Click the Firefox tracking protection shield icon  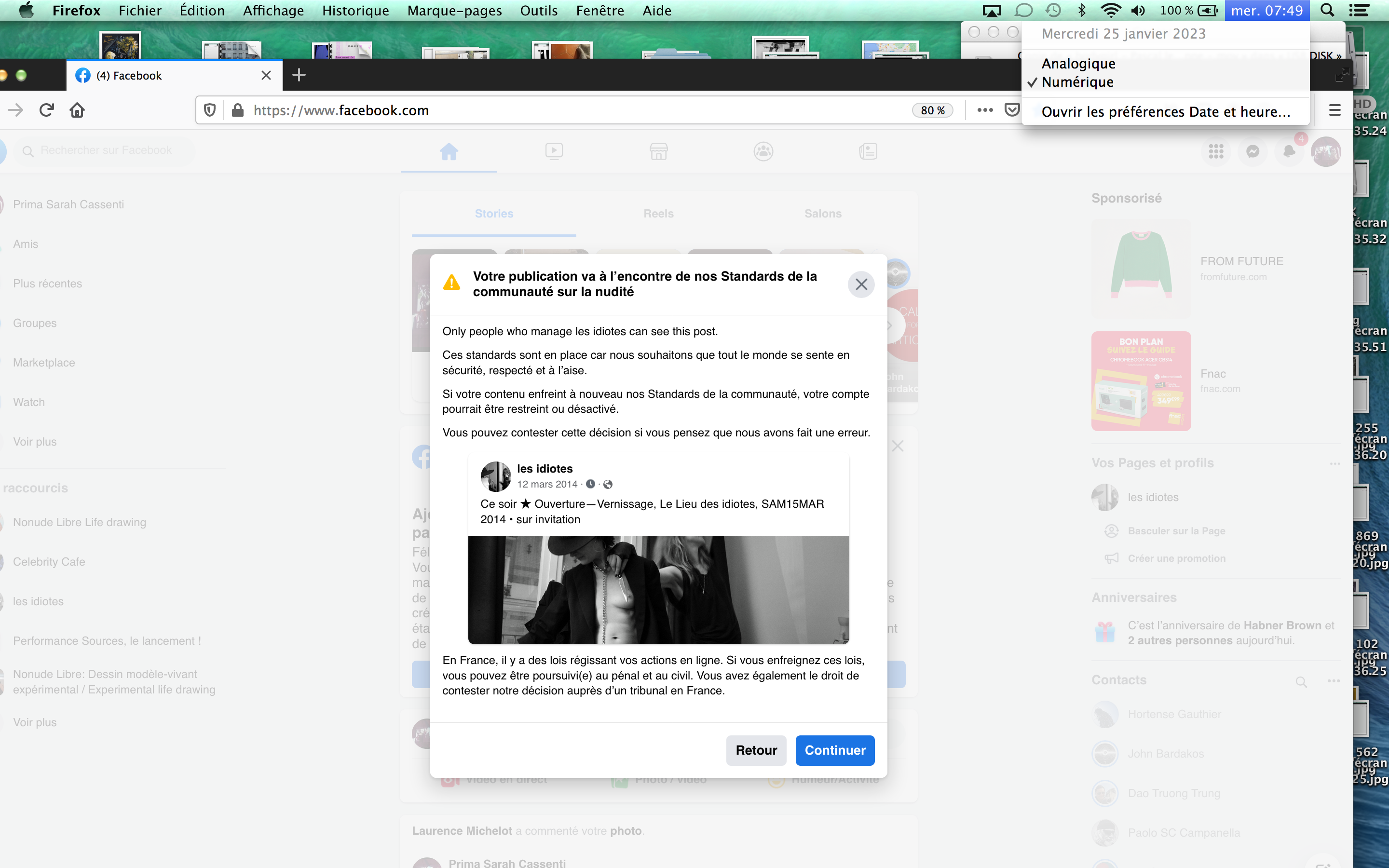point(210,110)
